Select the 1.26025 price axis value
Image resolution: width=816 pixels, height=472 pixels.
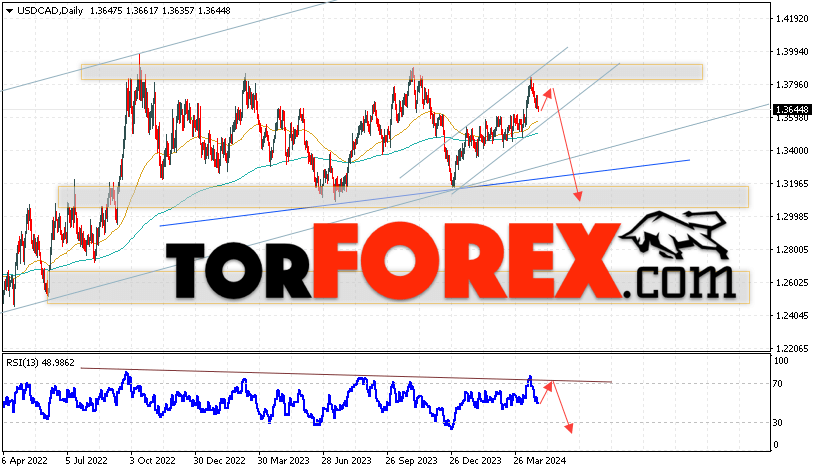[x=792, y=282]
